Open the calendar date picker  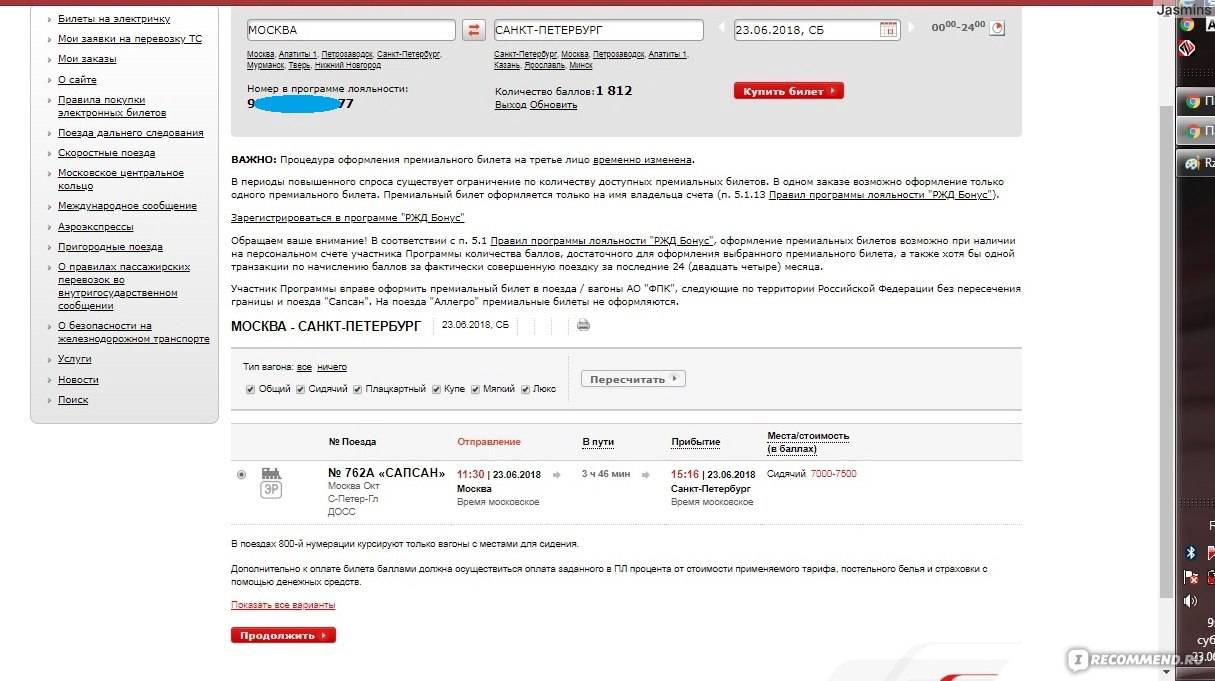click(888, 30)
